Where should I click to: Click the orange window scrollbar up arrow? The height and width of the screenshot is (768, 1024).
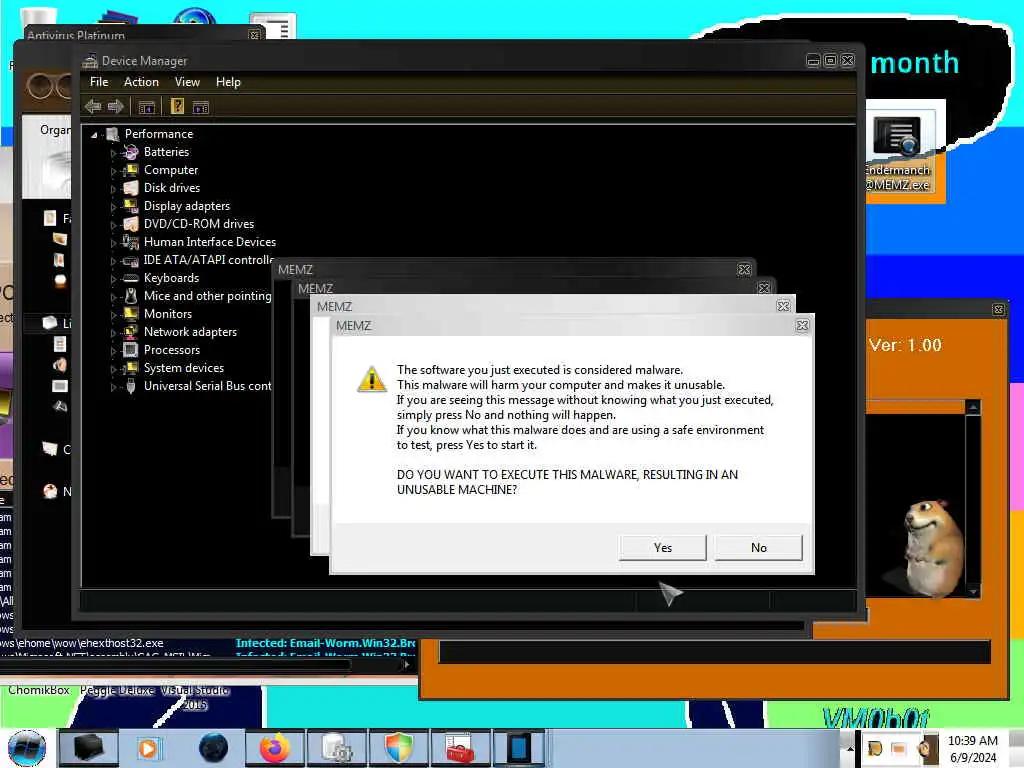coord(973,408)
